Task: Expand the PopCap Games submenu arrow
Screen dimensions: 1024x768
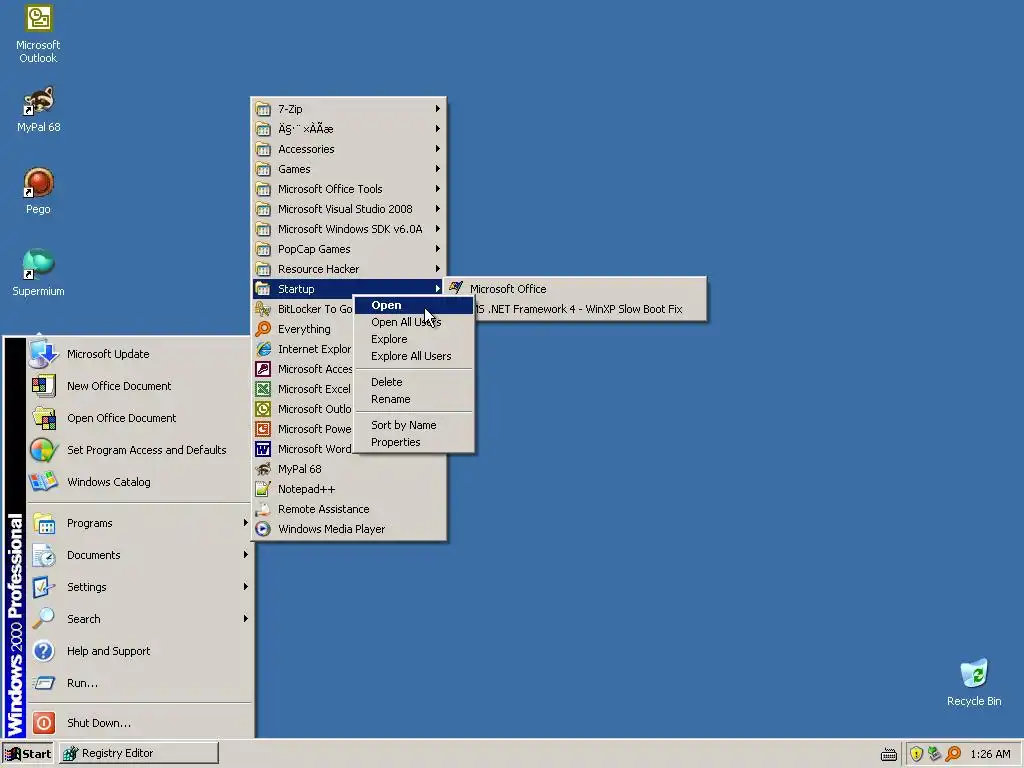Action: pos(438,249)
